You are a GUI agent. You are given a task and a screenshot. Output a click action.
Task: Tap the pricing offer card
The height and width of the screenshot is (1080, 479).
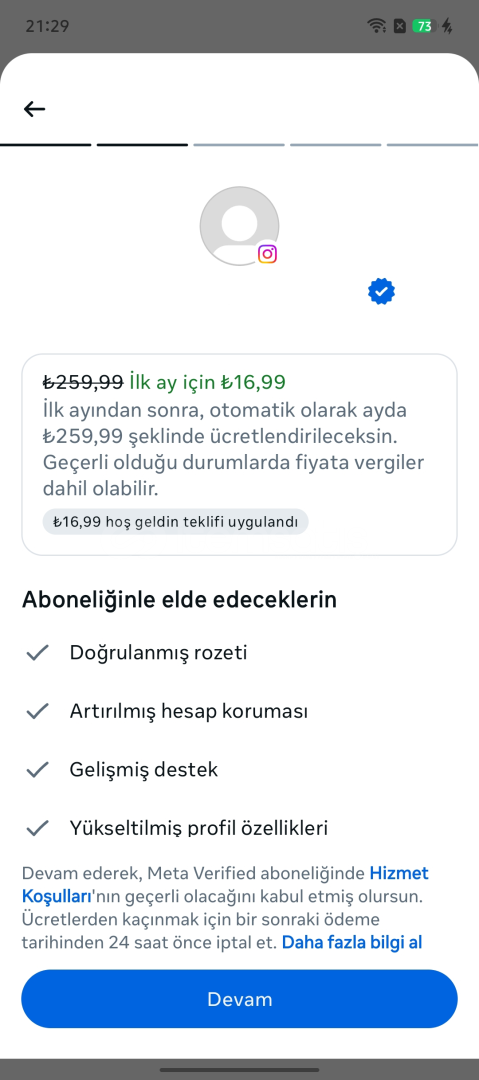pyautogui.click(x=239, y=455)
